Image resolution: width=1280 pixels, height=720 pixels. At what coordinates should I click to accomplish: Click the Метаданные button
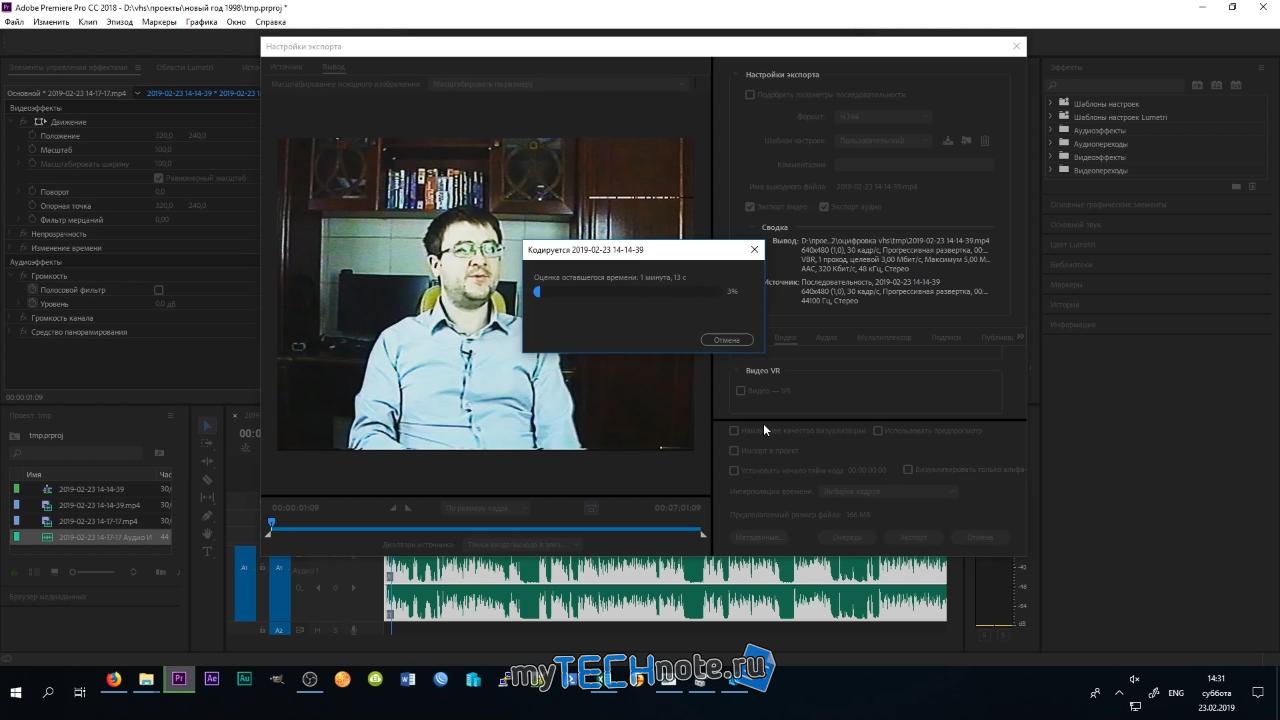[758, 537]
